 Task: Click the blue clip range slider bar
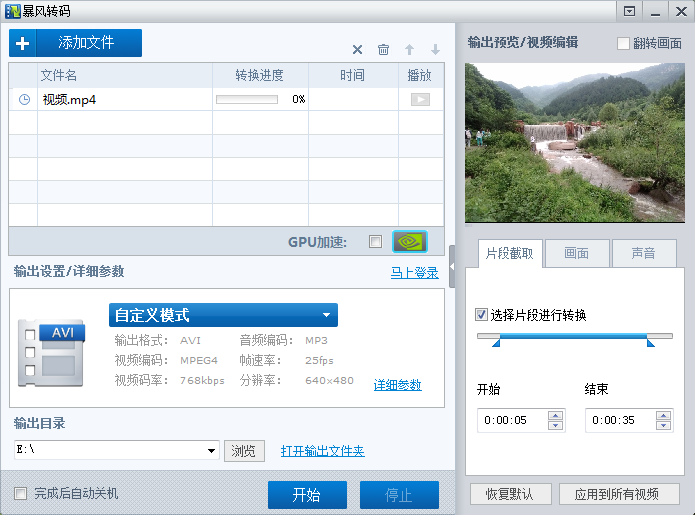[574, 336]
